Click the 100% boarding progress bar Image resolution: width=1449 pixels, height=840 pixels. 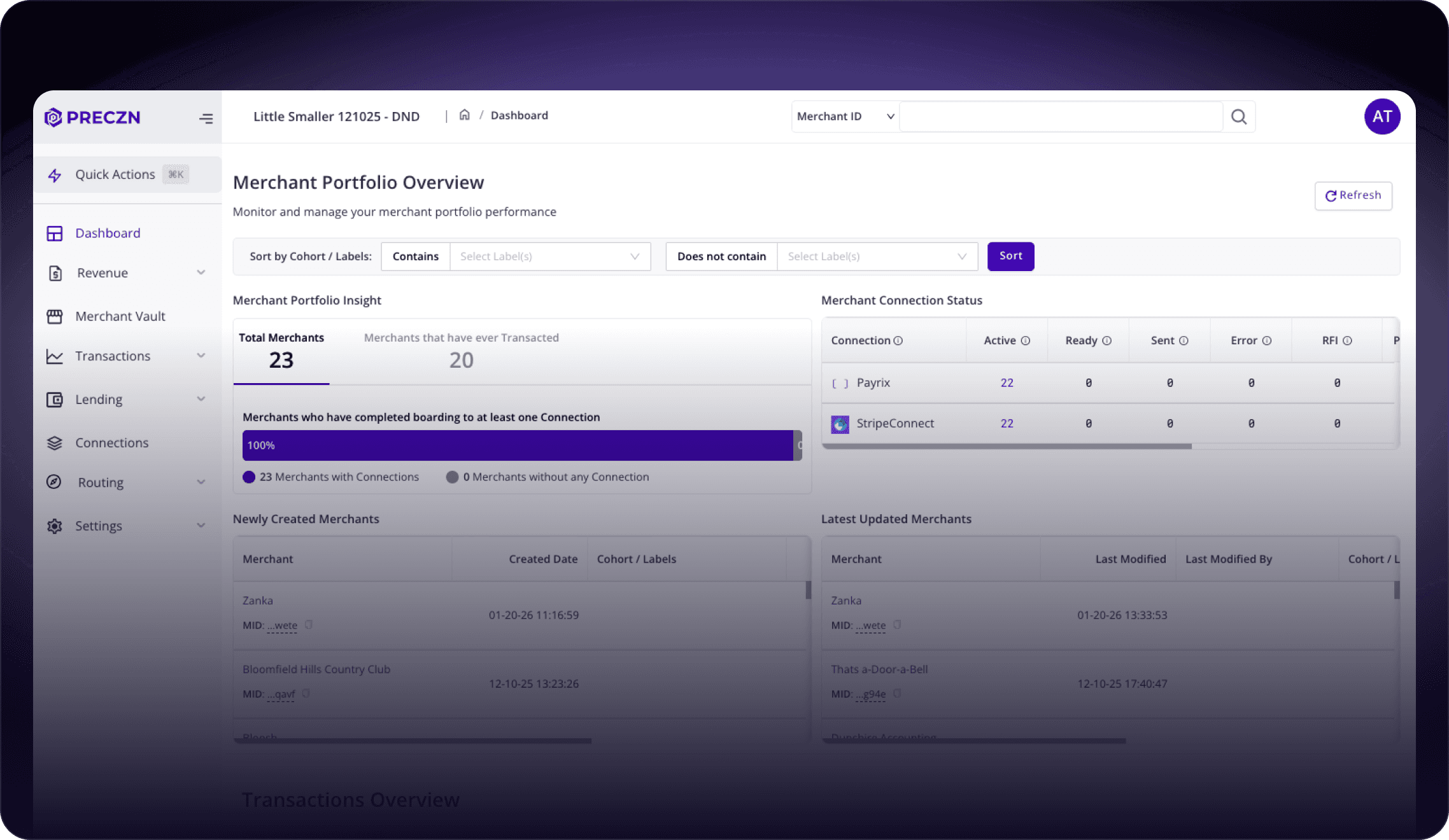pos(517,445)
